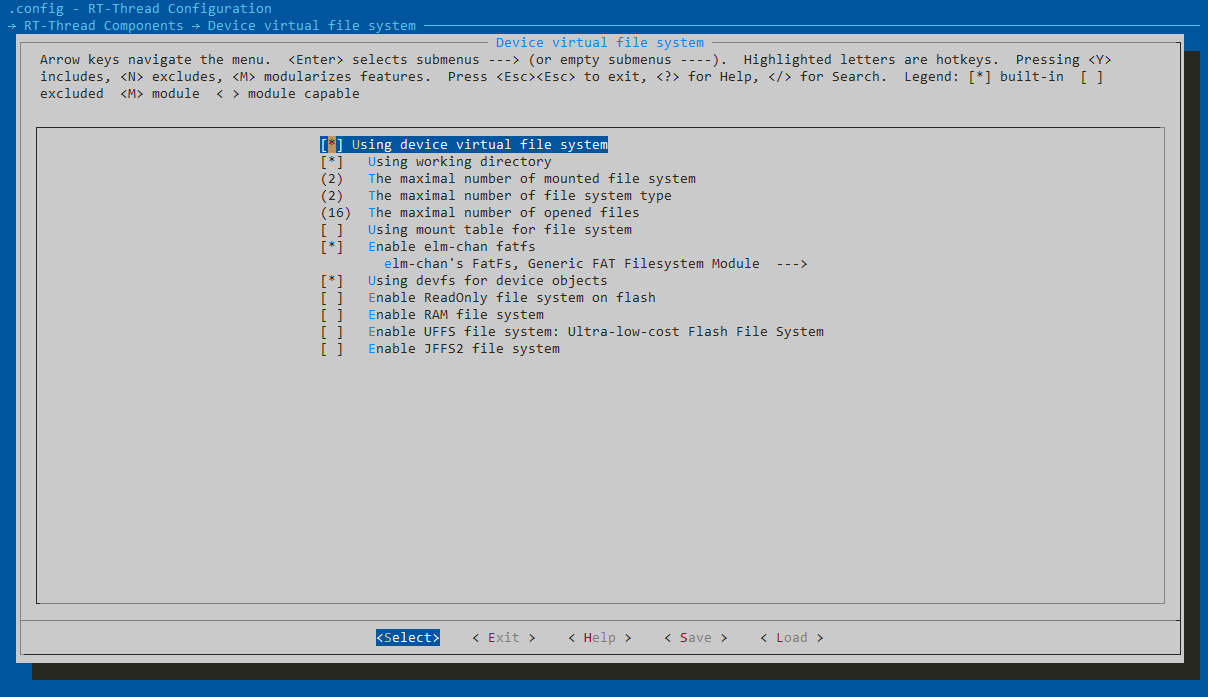Screen dimensions: 1208x697
Task: Toggle Using mount table for file system
Action: 476,230
